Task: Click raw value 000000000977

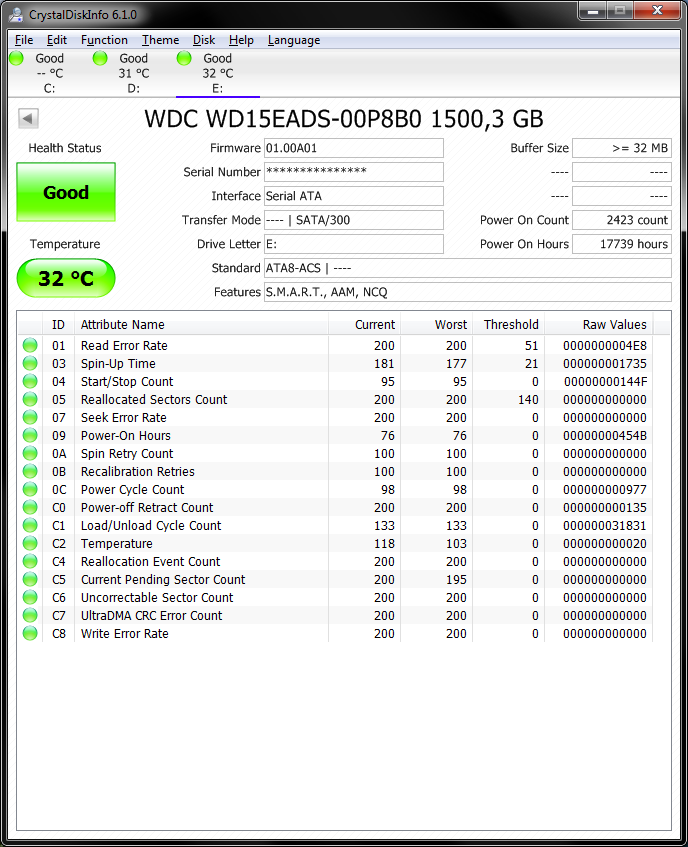Action: click(605, 490)
